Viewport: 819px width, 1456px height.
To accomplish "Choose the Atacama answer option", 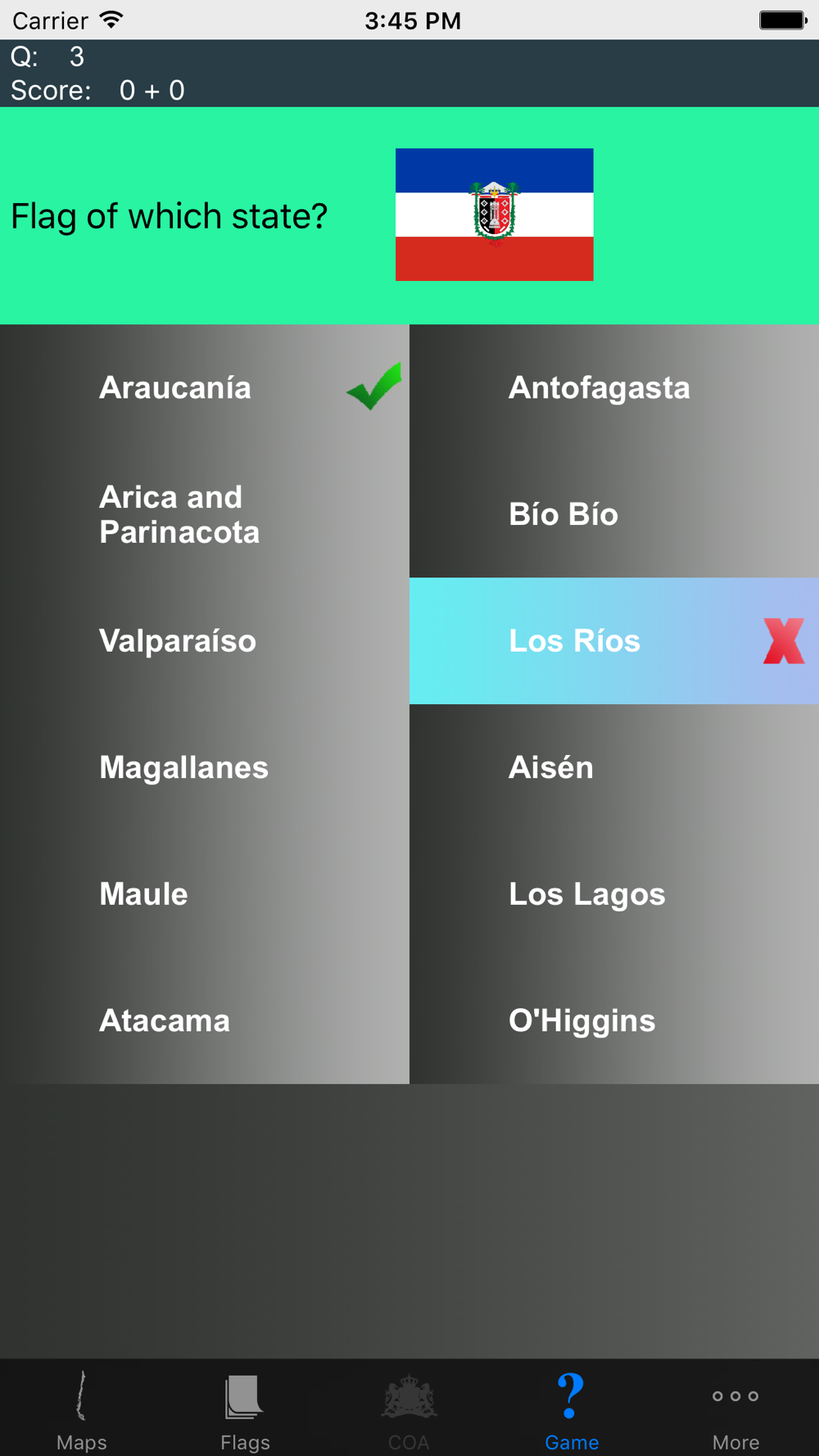I will tap(205, 1020).
